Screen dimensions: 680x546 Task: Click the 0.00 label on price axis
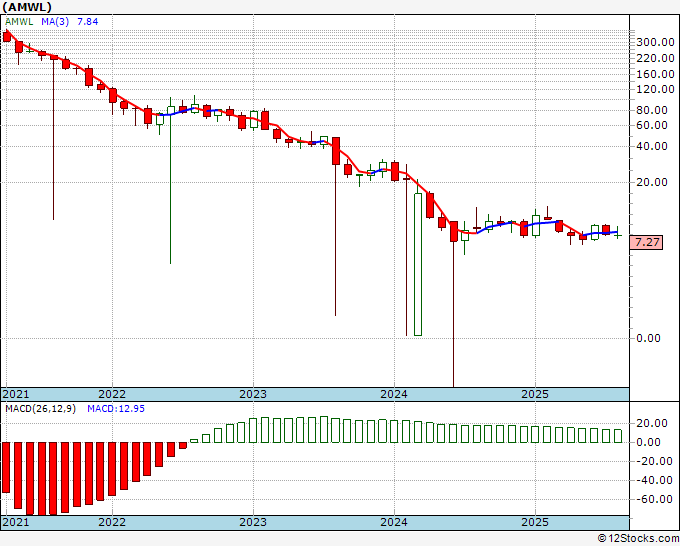click(x=648, y=338)
